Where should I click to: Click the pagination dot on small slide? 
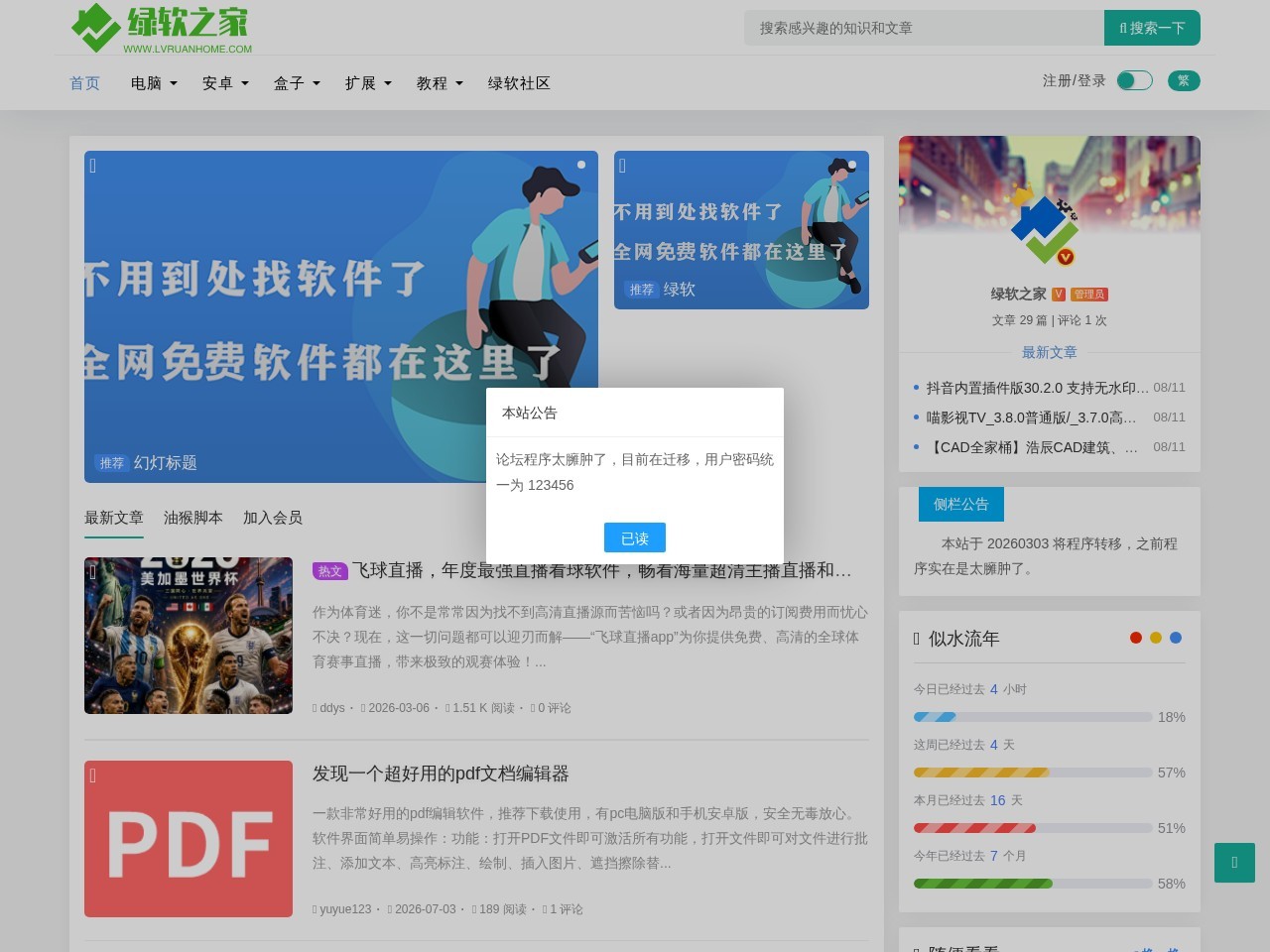(x=852, y=165)
